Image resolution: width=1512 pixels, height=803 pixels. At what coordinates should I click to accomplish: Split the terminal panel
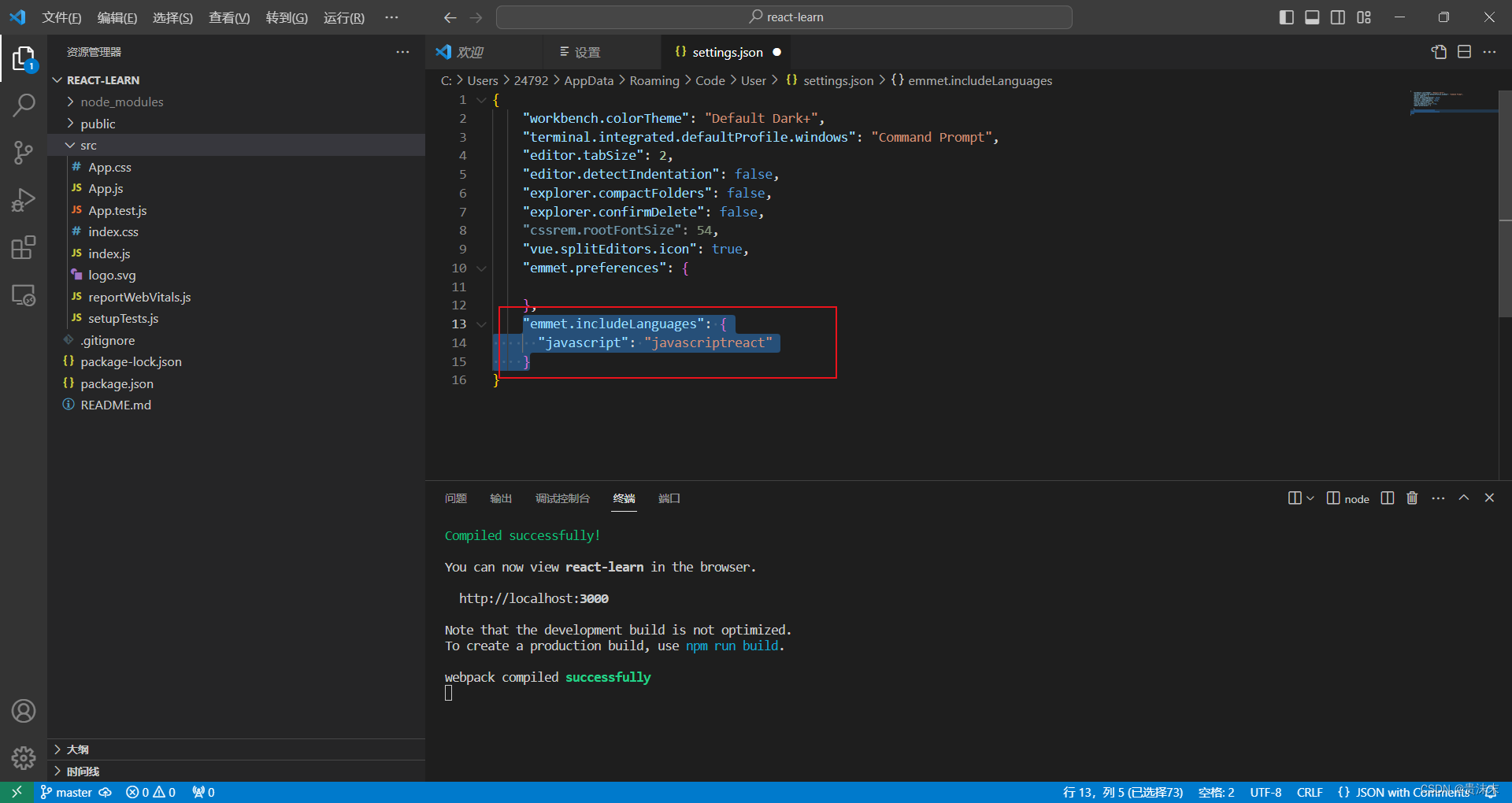pyautogui.click(x=1388, y=498)
